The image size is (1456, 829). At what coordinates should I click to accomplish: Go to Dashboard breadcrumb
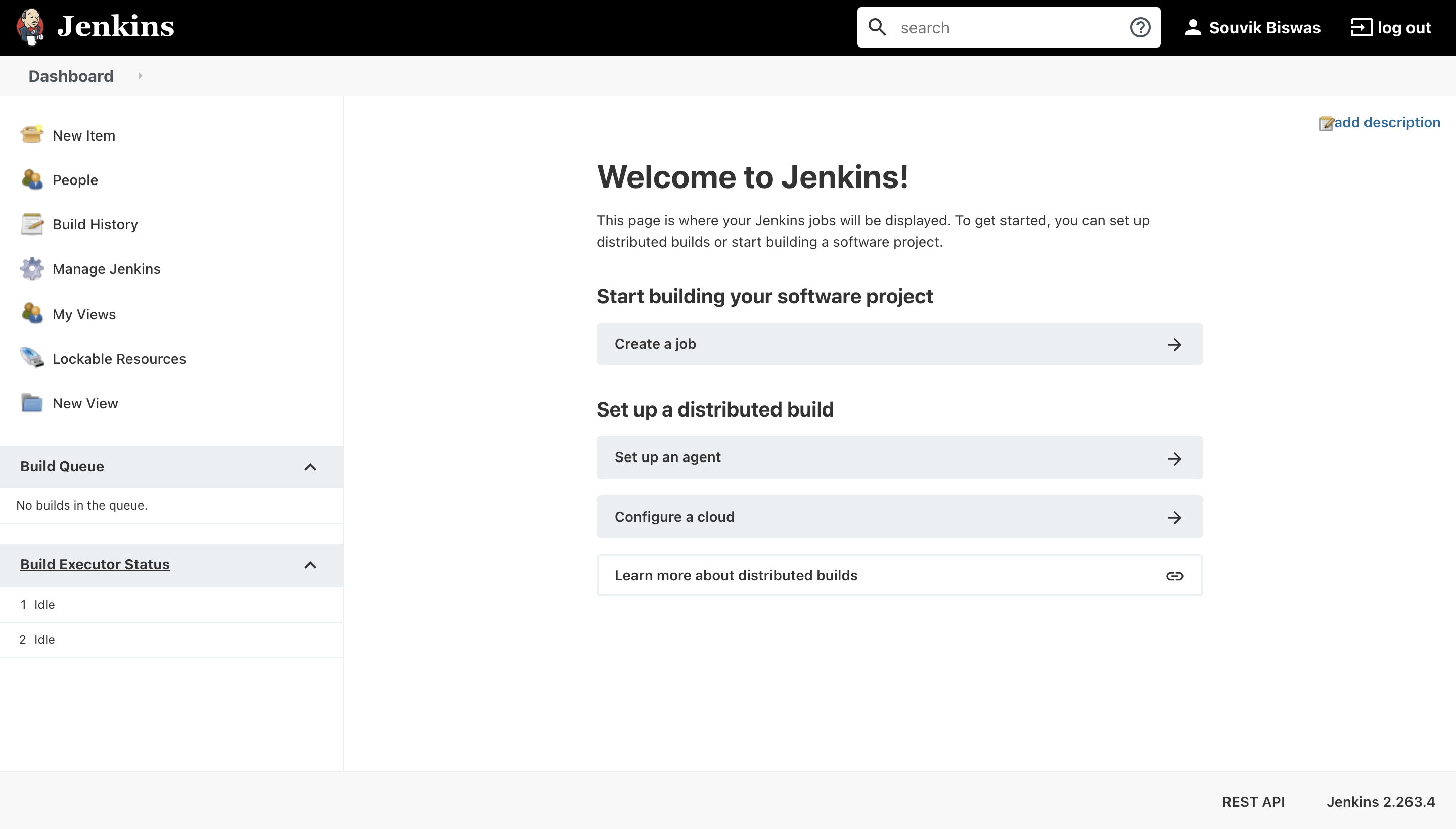pos(71,76)
